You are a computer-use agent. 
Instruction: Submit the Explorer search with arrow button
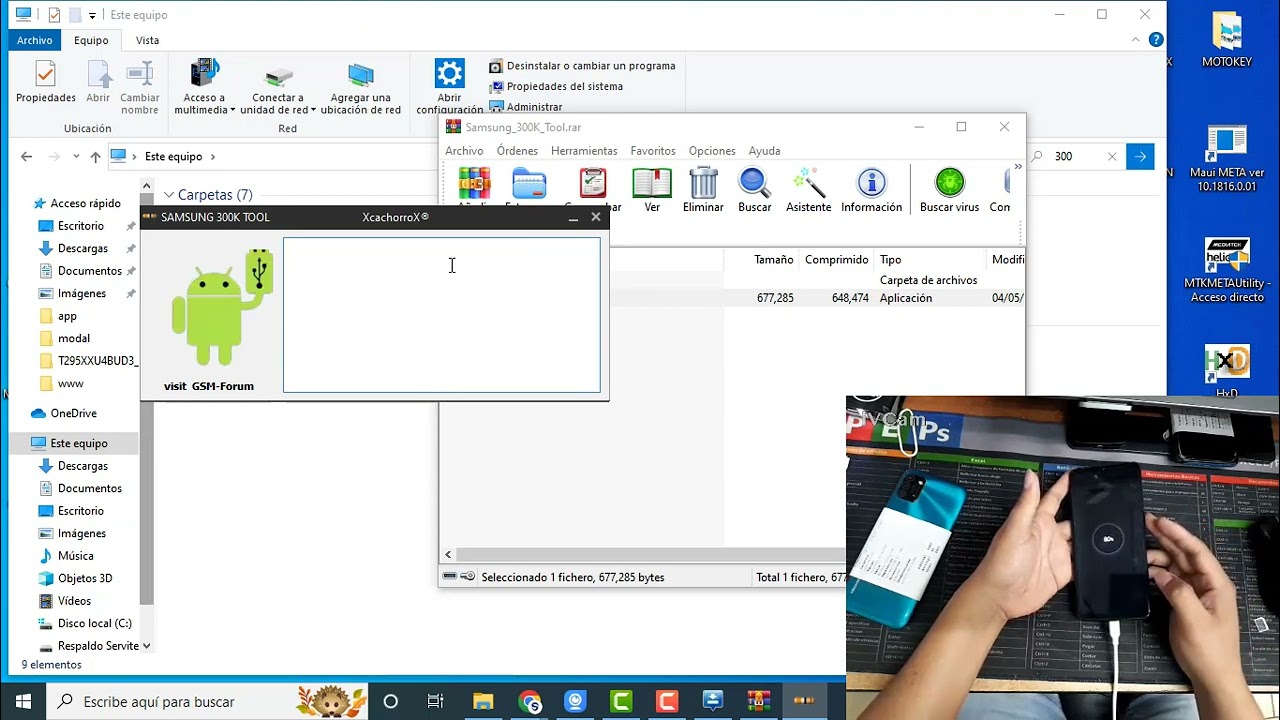coord(1140,156)
